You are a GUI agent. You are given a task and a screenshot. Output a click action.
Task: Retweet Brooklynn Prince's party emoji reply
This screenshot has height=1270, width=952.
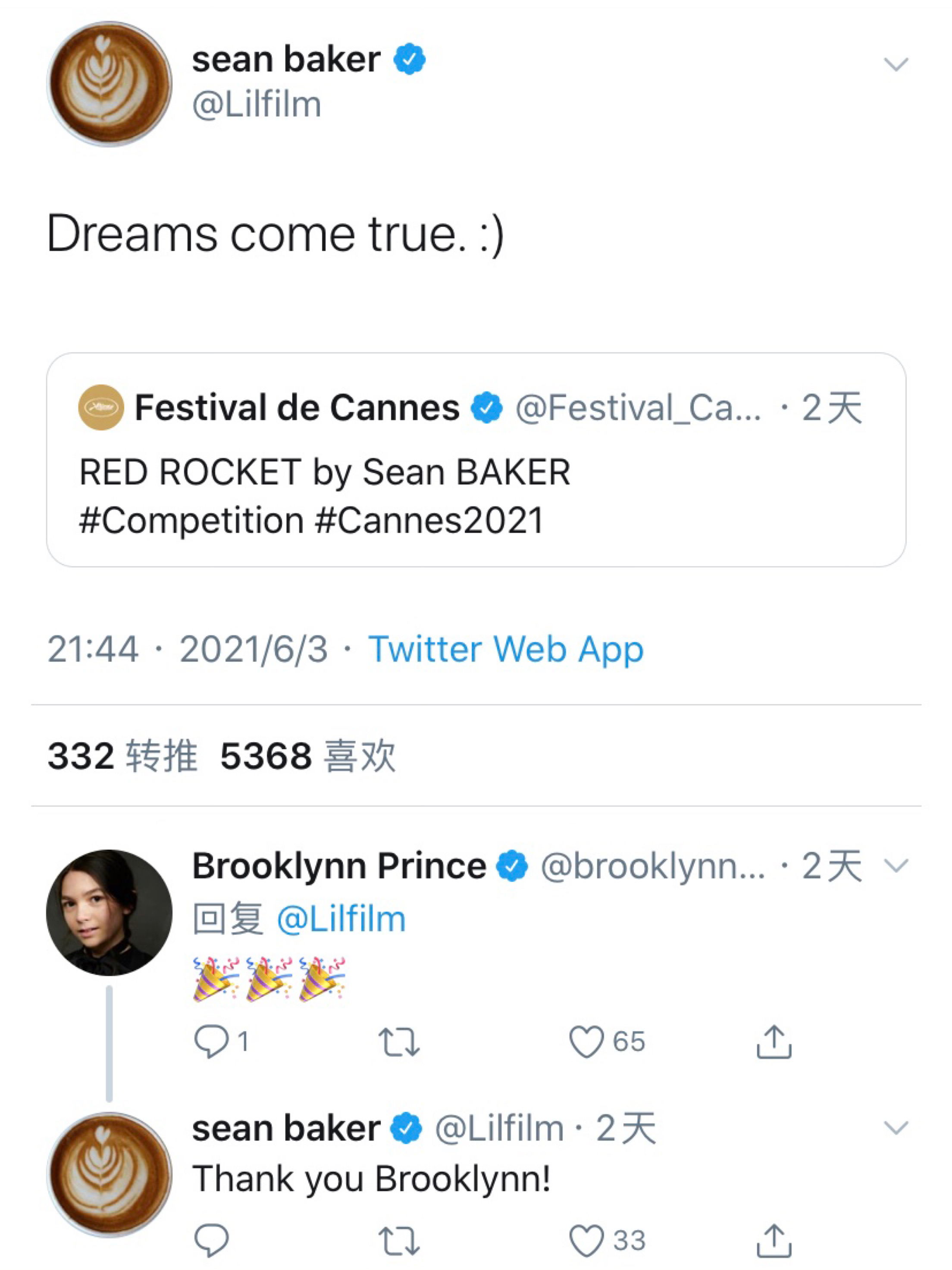point(399,1042)
